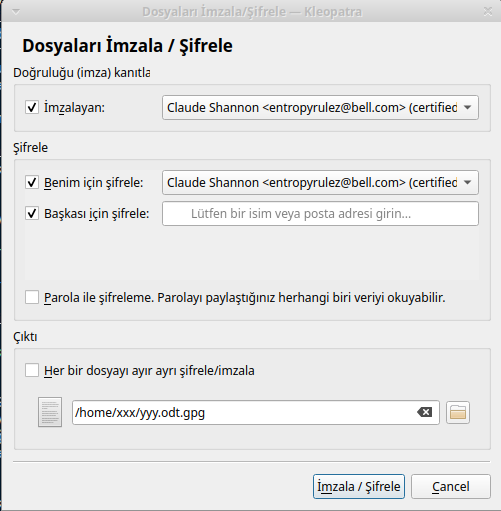Toggle the Benim için şifrele checkbox
501x511 pixels.
[32, 182]
